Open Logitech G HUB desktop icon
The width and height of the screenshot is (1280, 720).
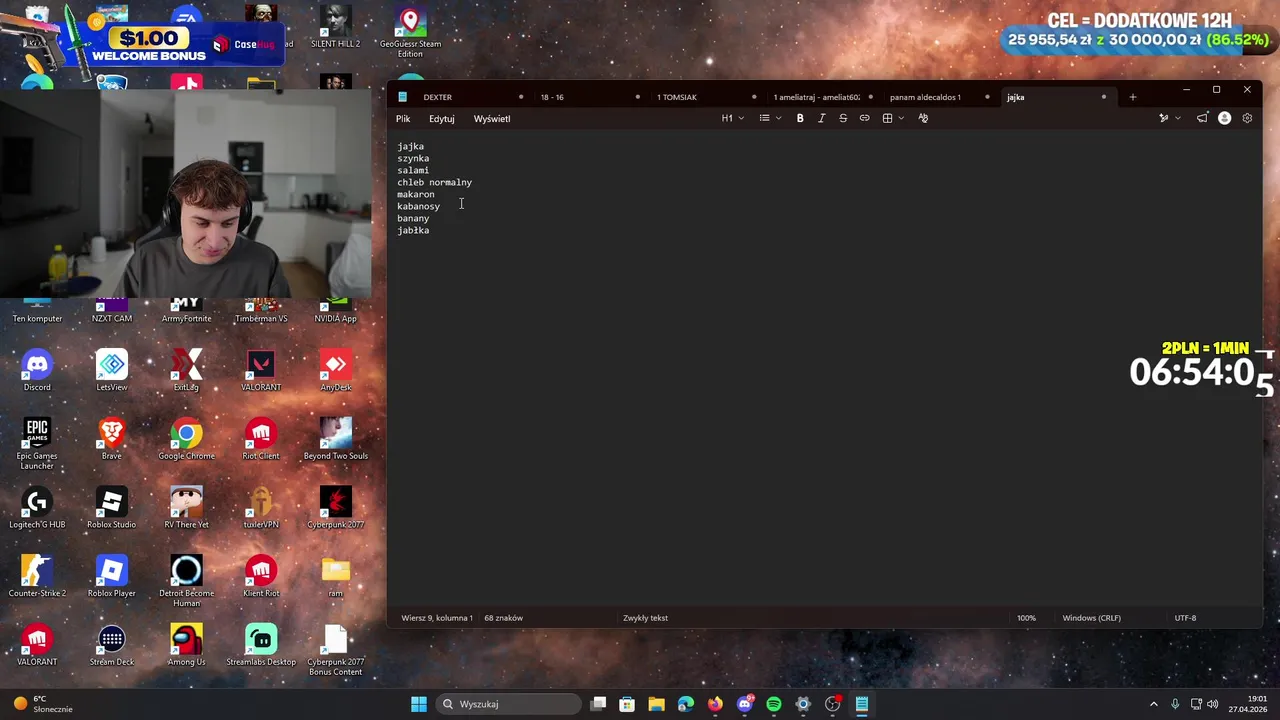[x=37, y=508]
